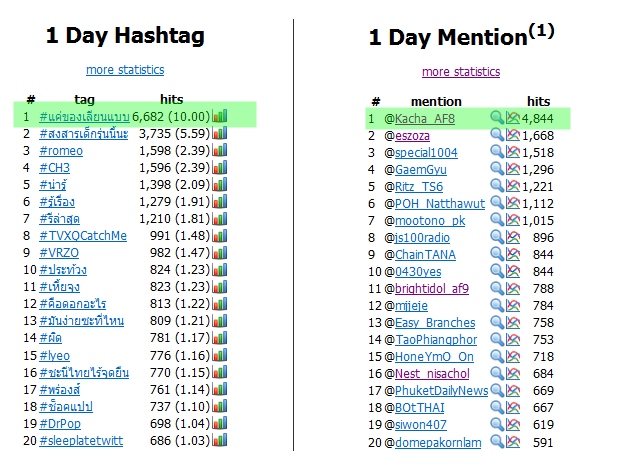Click the magnifier icon next to @eszoza
This screenshot has width=618, height=468.
click(x=497, y=135)
